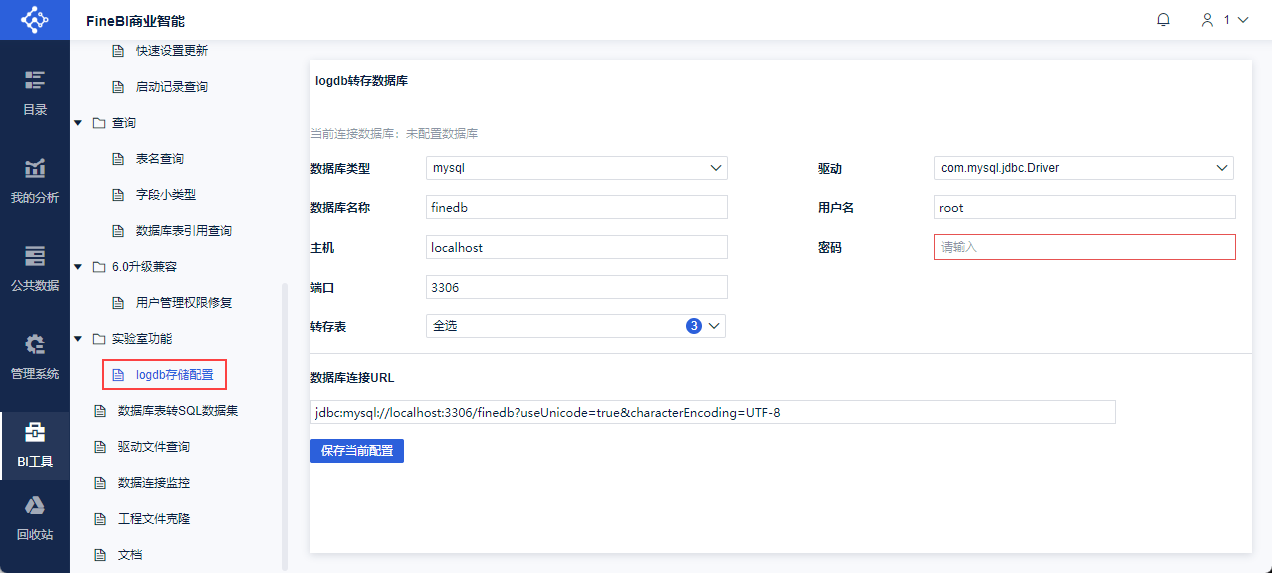Click document icon beside logdb存储配置
Viewport: 1272px width, 573px height.
pos(117,375)
